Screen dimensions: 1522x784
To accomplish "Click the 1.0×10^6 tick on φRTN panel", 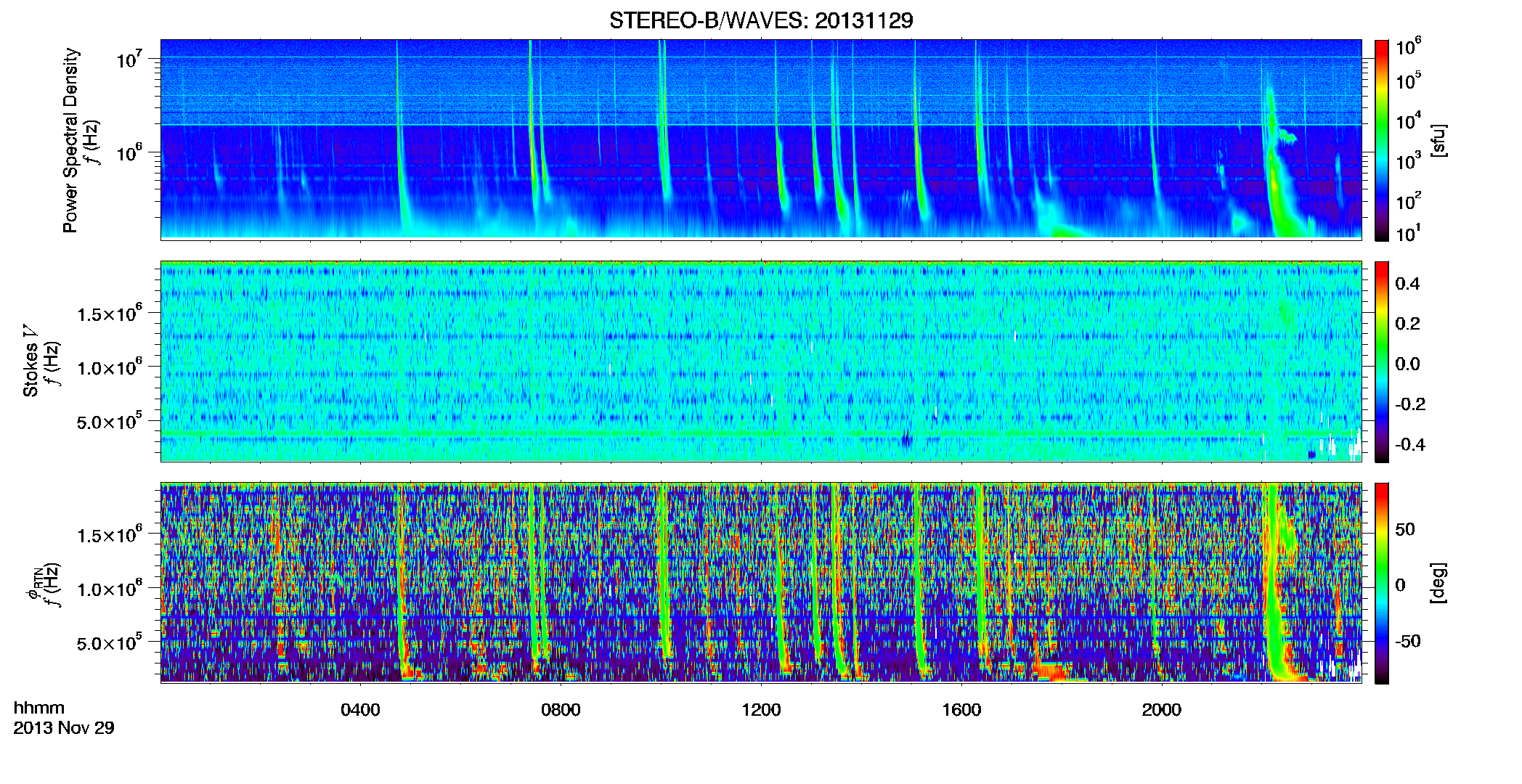I will point(110,589).
